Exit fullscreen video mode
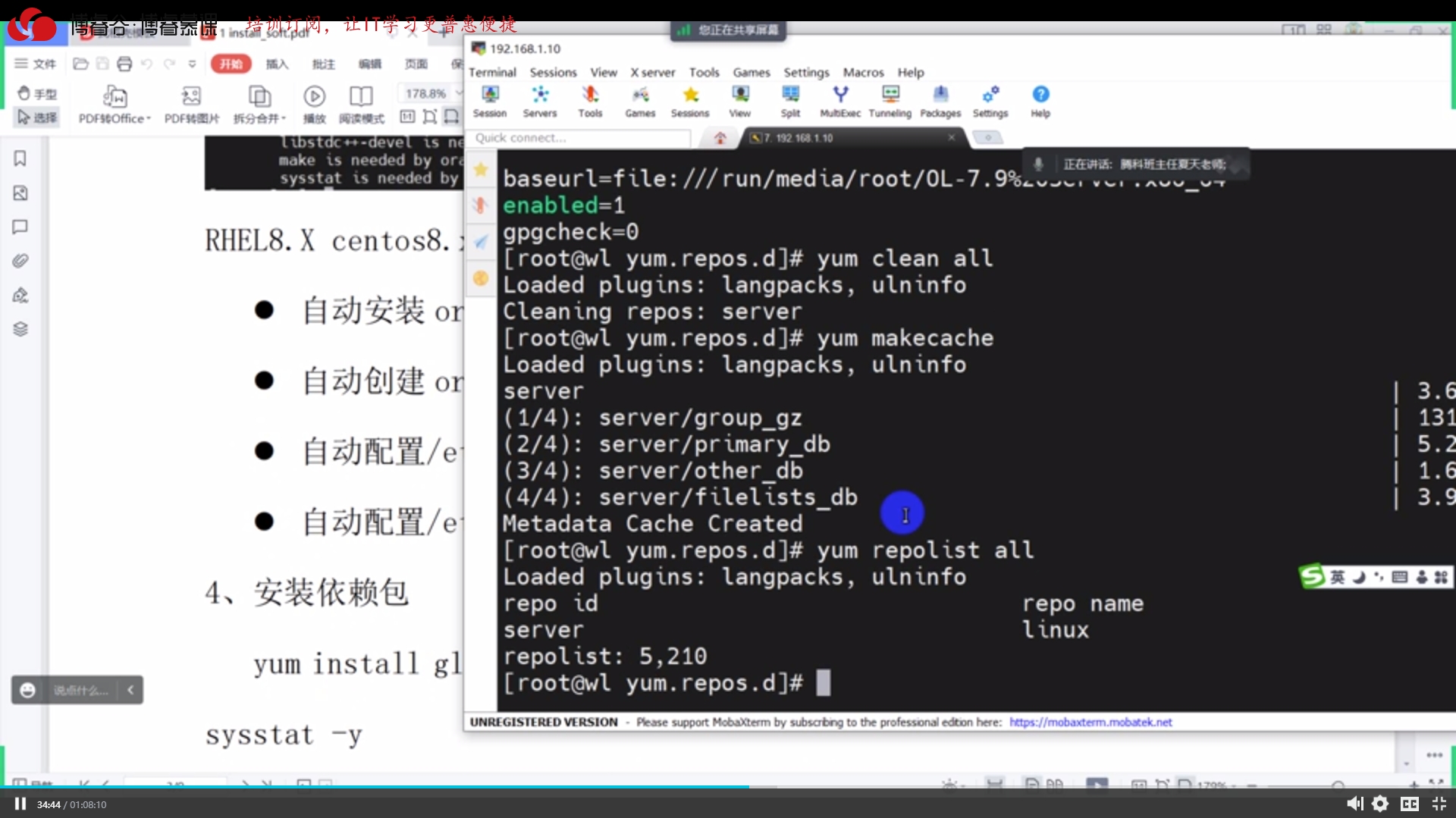1456x818 pixels. 1439,804
